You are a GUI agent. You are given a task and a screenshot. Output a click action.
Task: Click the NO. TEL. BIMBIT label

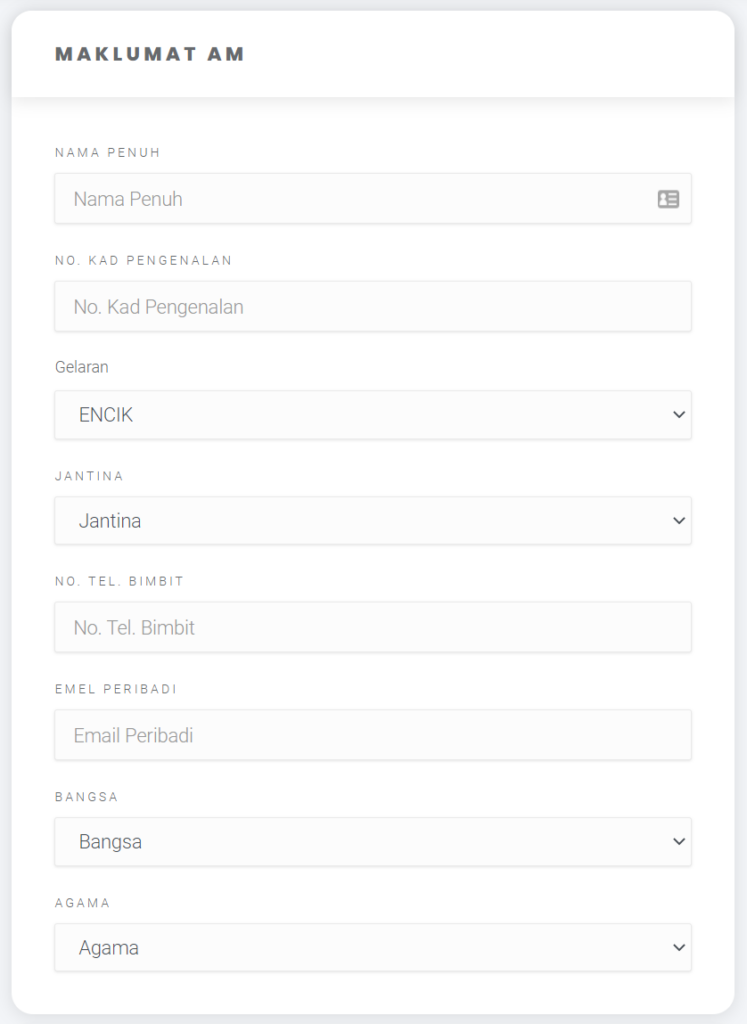click(119, 581)
